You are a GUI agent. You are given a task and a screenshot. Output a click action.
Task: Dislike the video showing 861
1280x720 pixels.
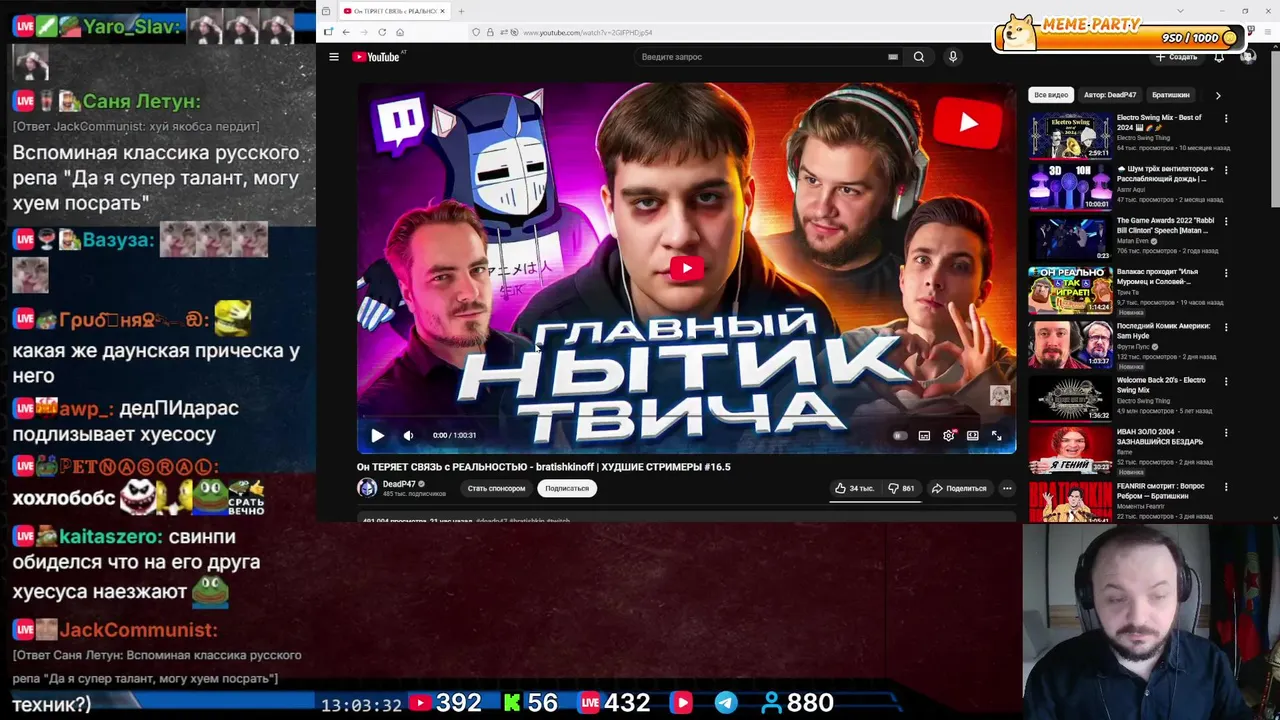point(901,488)
